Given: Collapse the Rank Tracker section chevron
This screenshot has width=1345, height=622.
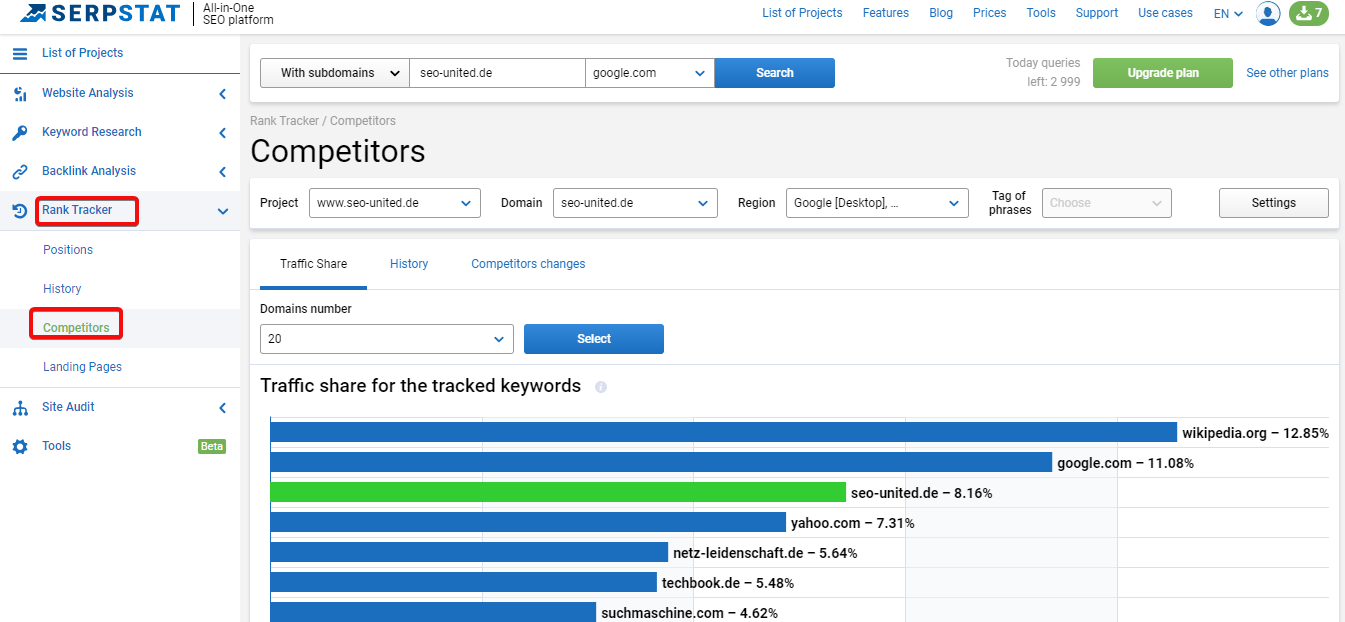Looking at the screenshot, I should (x=223, y=211).
